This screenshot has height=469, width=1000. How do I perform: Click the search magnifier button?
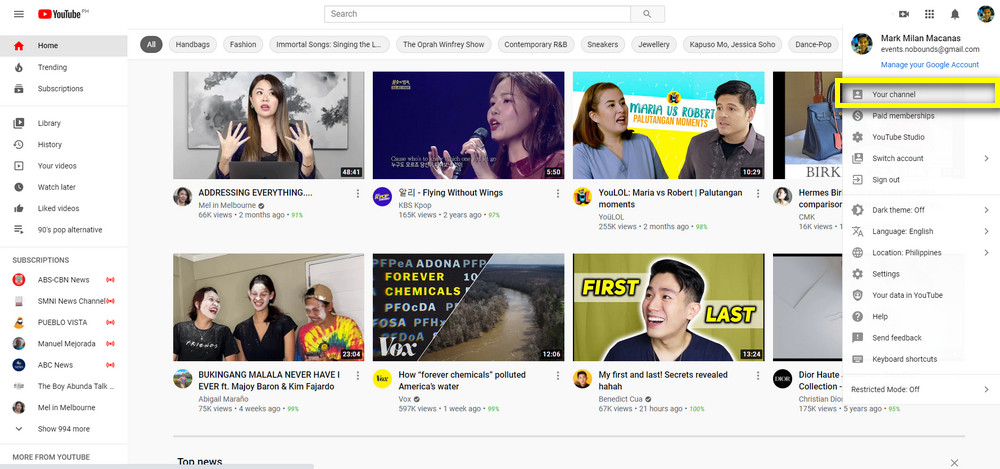click(x=647, y=14)
